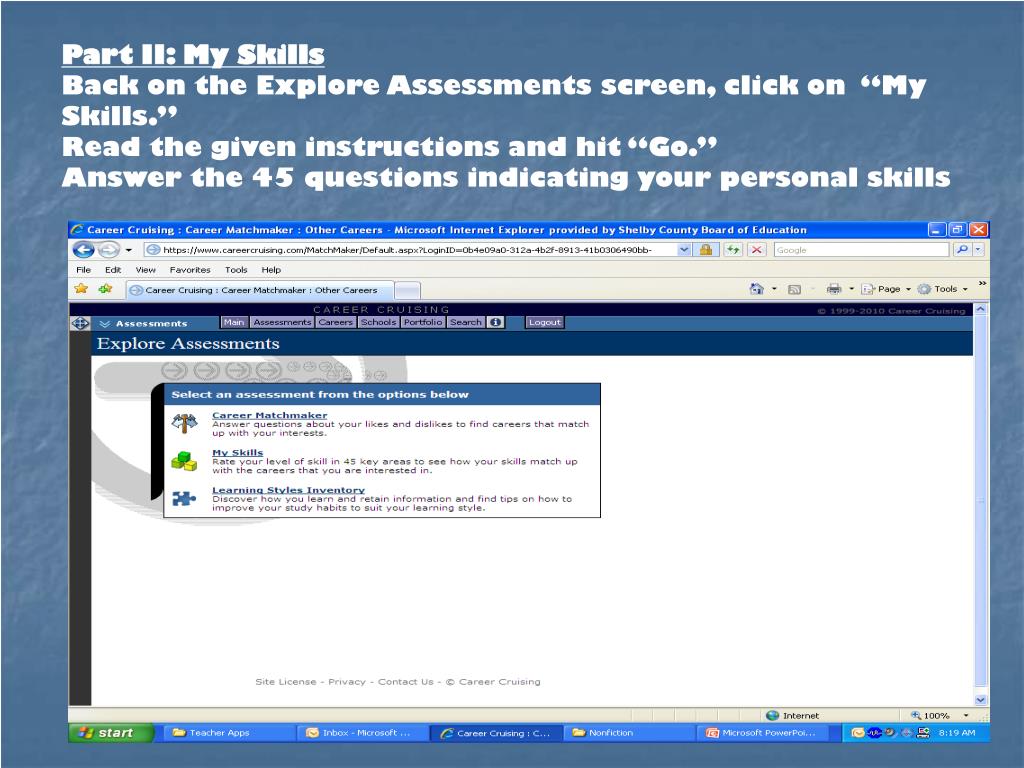Click the browser Back arrow button
Viewport: 1024px width, 768px height.
point(84,249)
